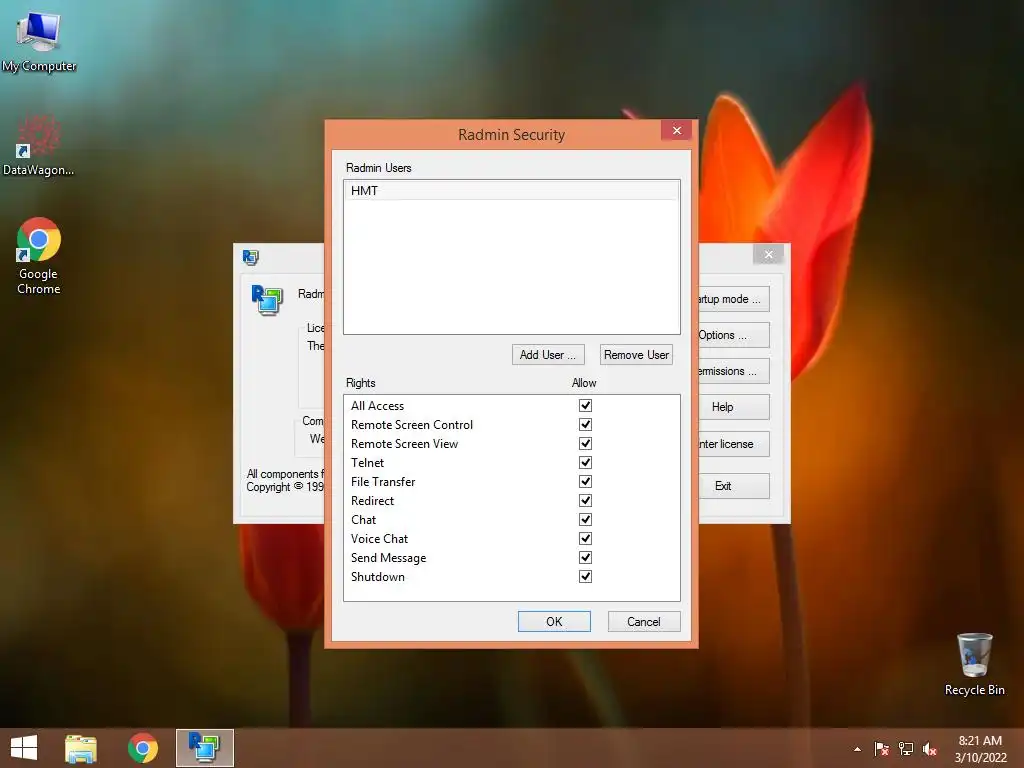This screenshot has width=1024, height=768.
Task: Click the Shutdown label text
Action: coord(377,577)
